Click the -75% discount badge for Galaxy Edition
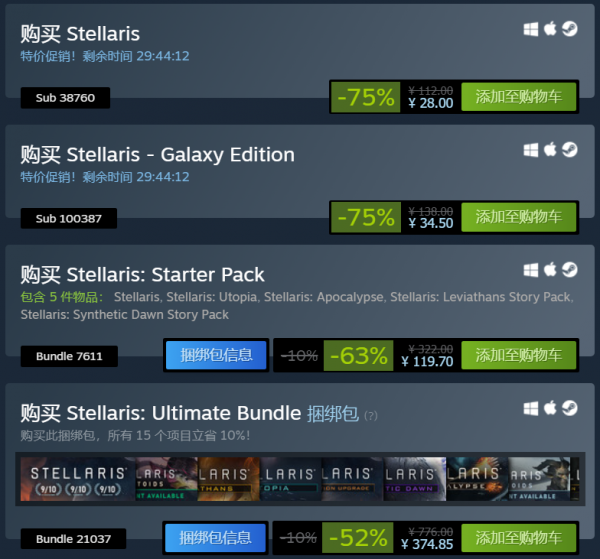Image resolution: width=600 pixels, height=559 pixels. 365,217
